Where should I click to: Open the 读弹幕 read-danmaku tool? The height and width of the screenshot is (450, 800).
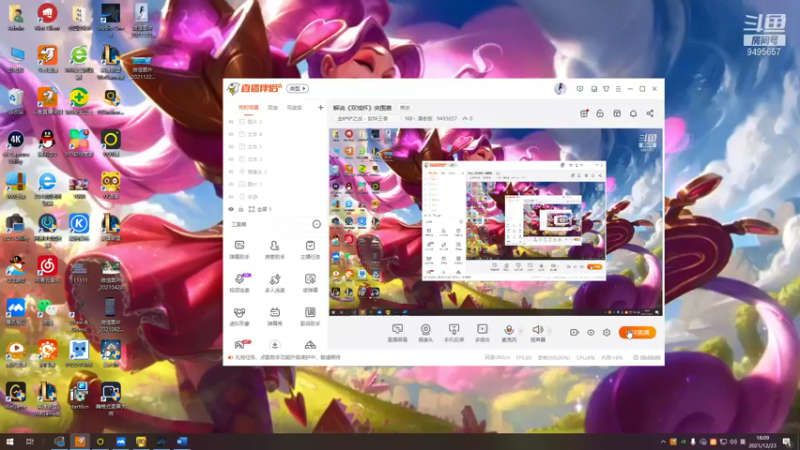[x=310, y=283]
